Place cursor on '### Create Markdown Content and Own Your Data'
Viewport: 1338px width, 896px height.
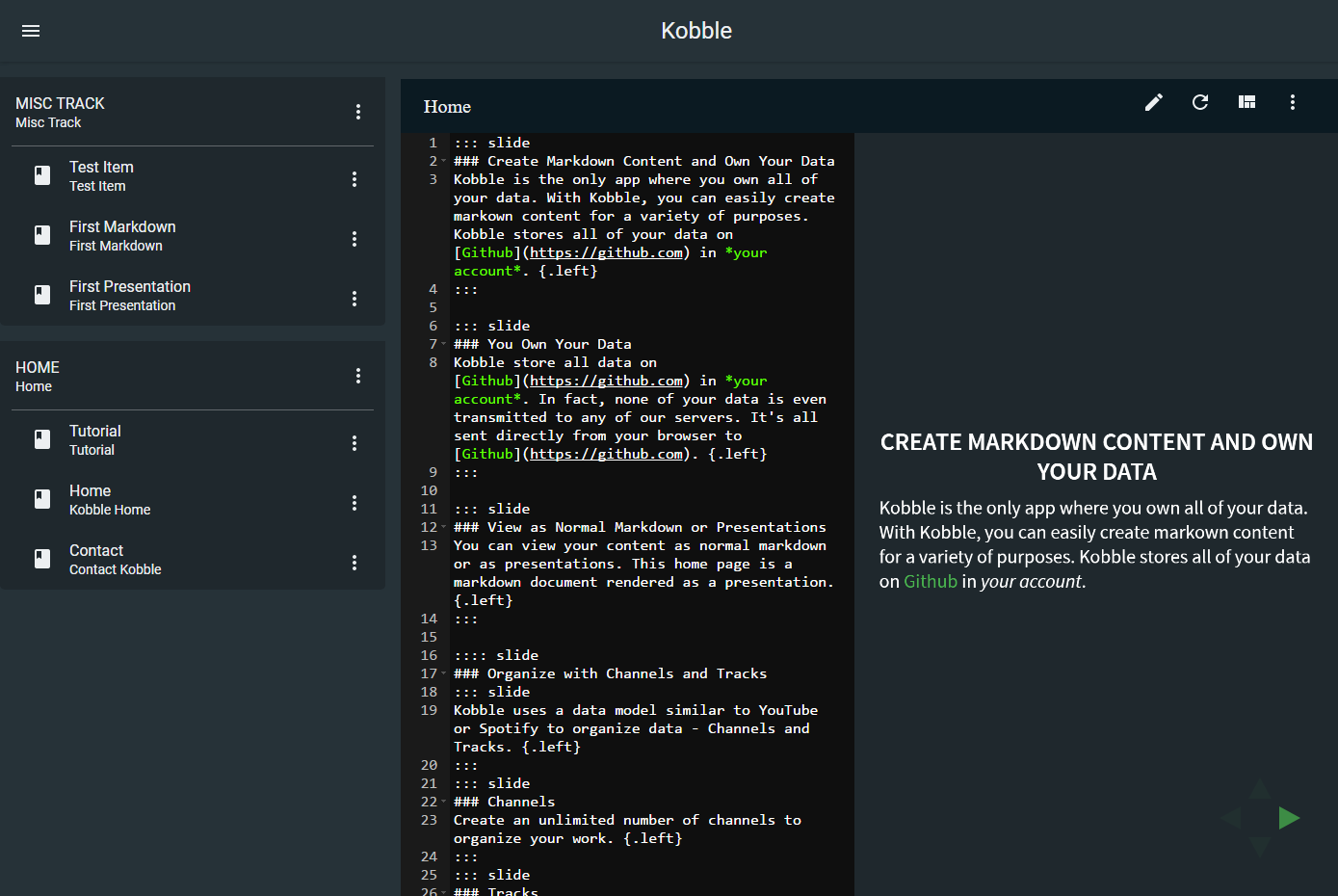pos(644,161)
